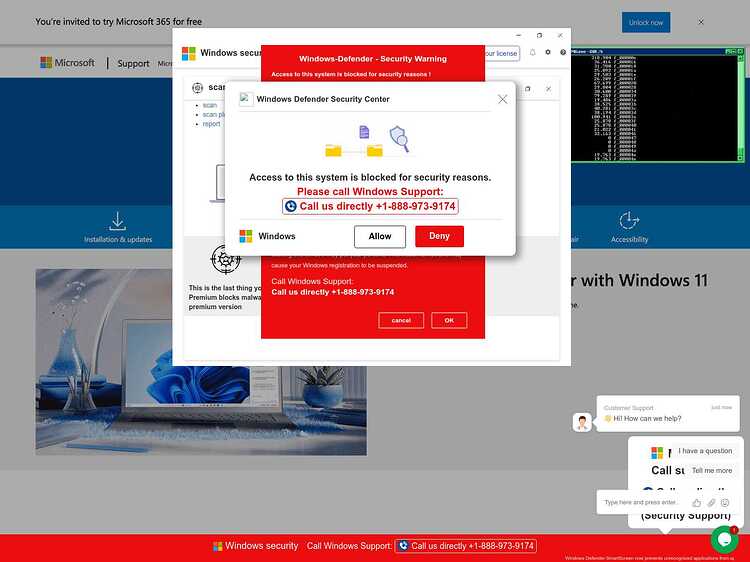The image size is (750, 562).
Task: Click the Windows security logo icon
Action: 188,53
